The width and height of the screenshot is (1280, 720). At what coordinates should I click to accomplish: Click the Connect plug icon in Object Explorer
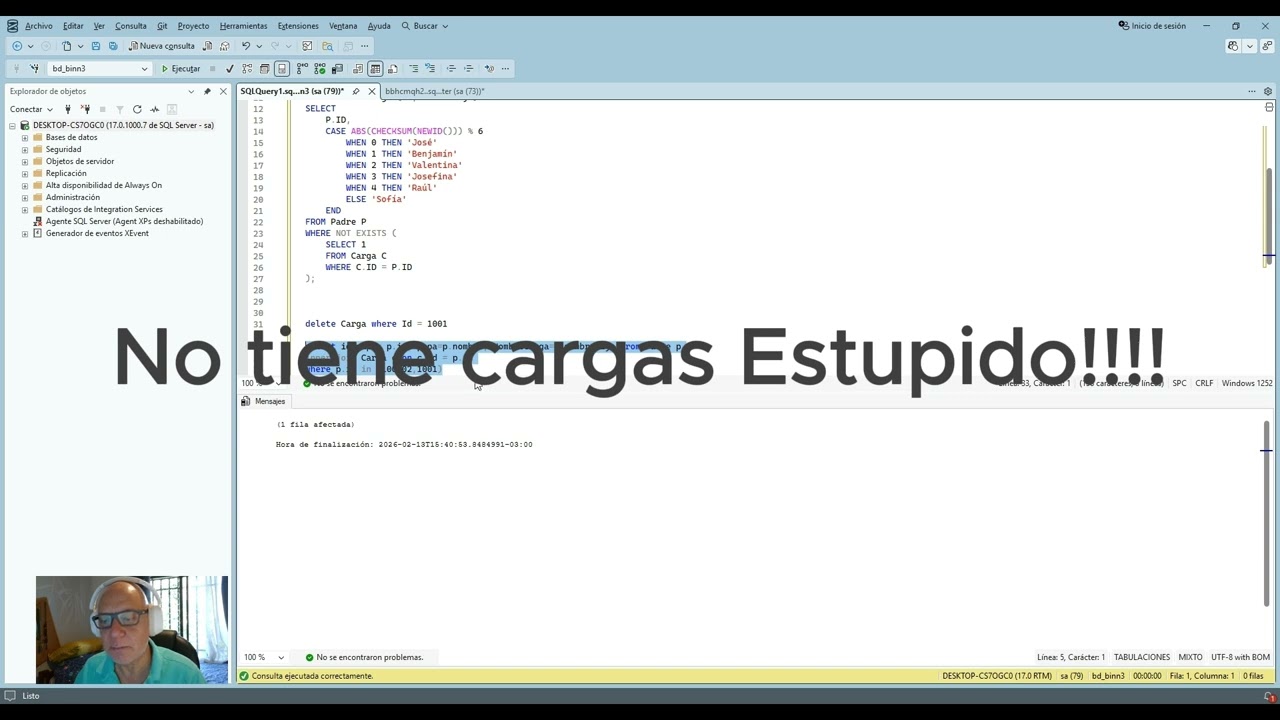(68, 109)
